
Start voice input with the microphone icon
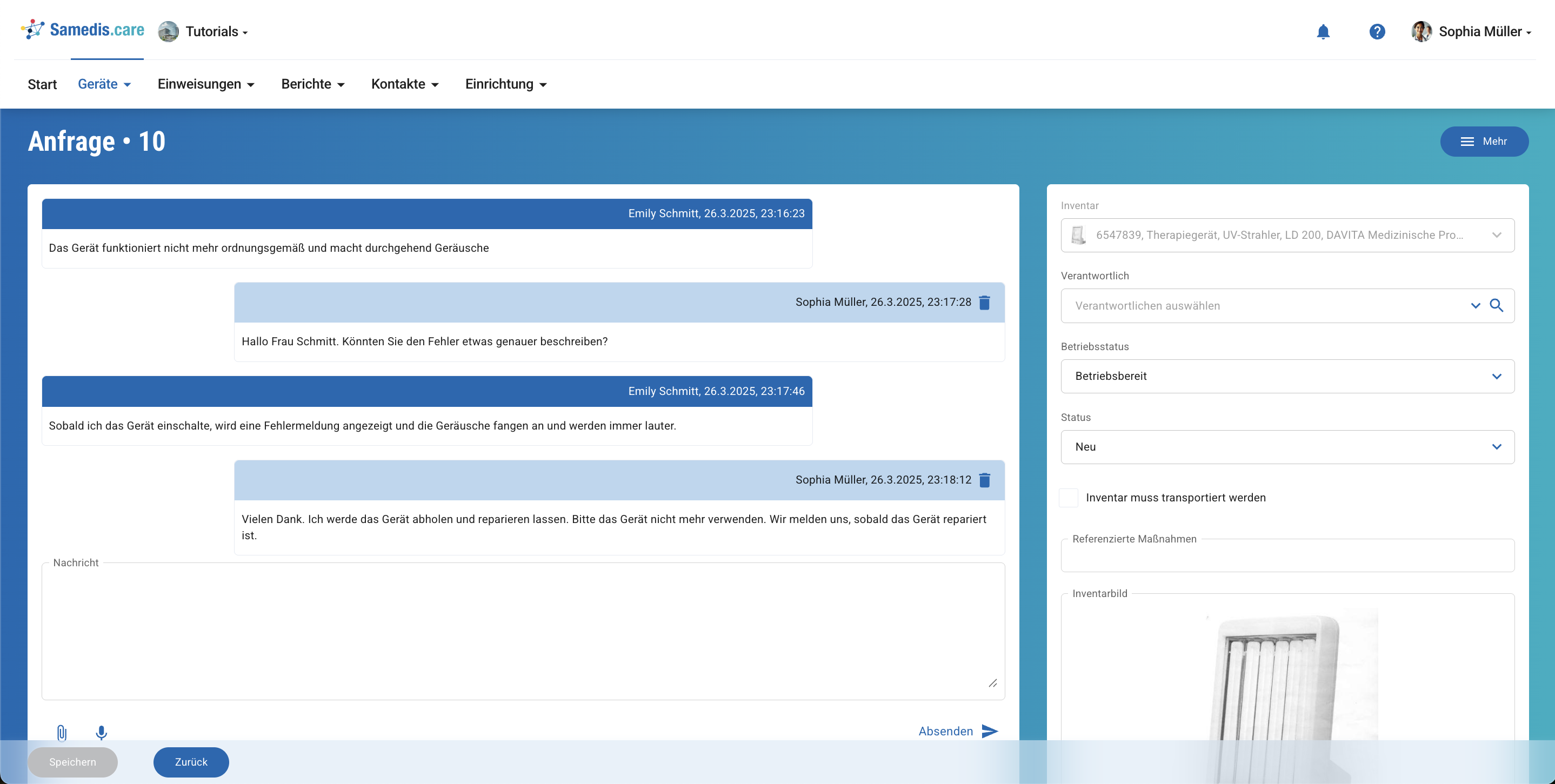click(102, 732)
